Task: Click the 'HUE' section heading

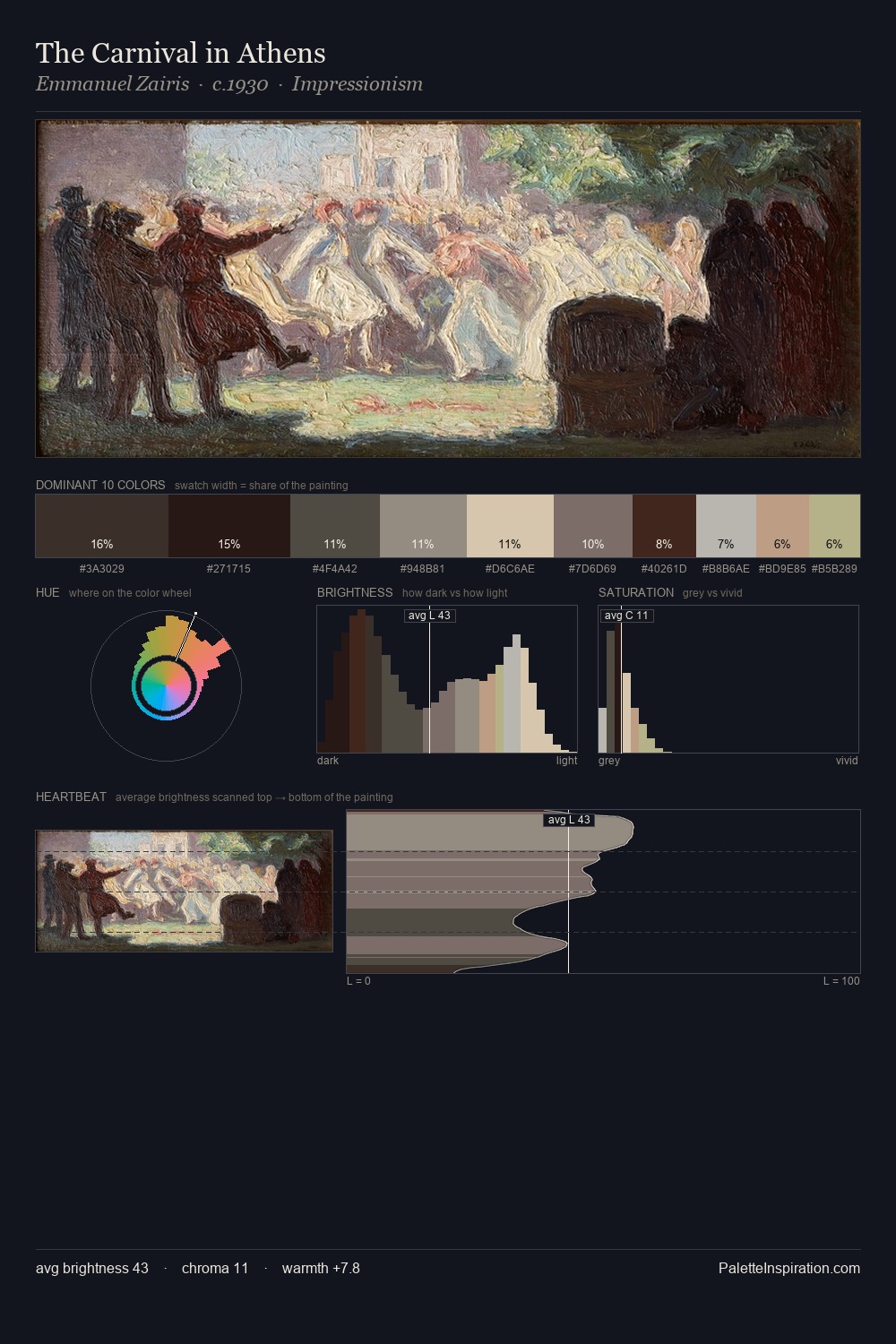Action: click(x=47, y=592)
